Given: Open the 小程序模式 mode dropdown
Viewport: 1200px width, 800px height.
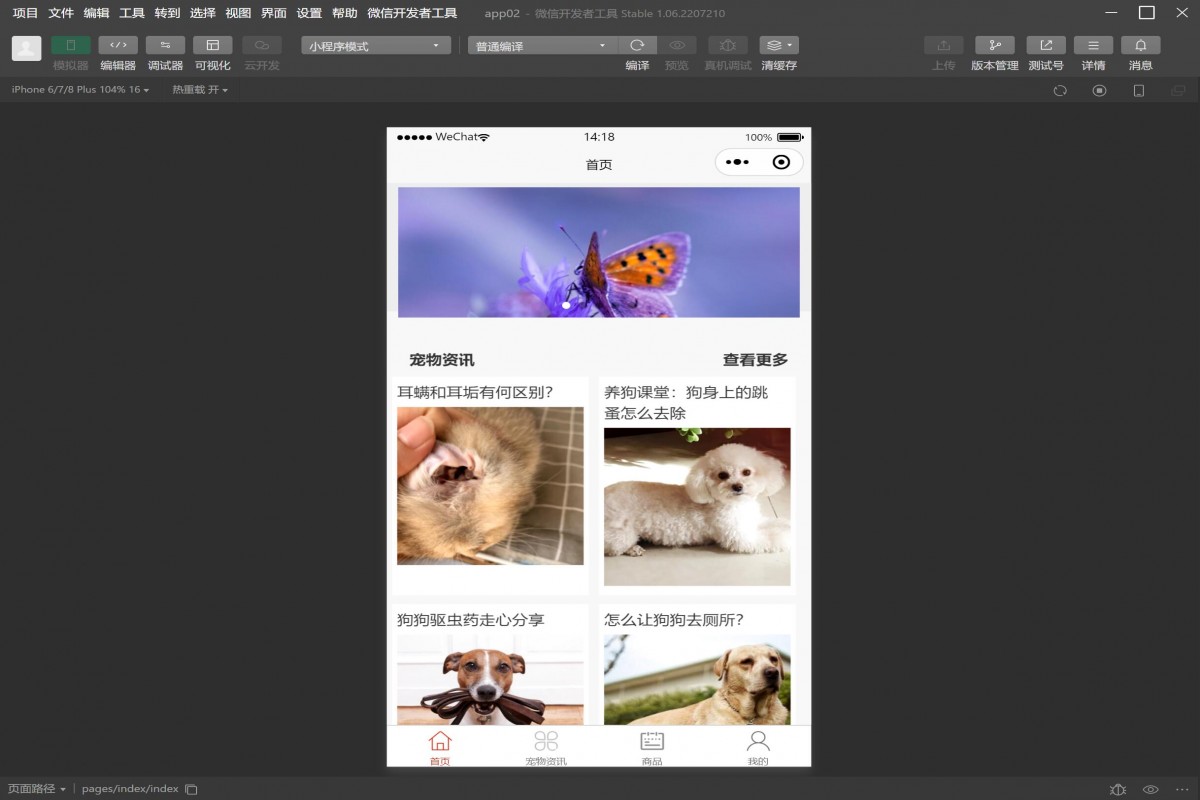Looking at the screenshot, I should click(x=374, y=45).
